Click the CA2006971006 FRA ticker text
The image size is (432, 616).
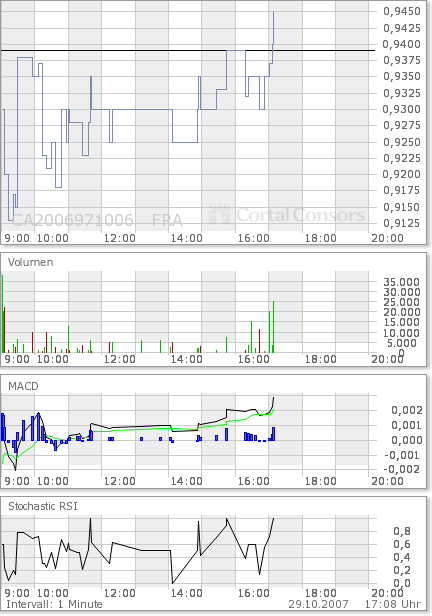coord(97,220)
